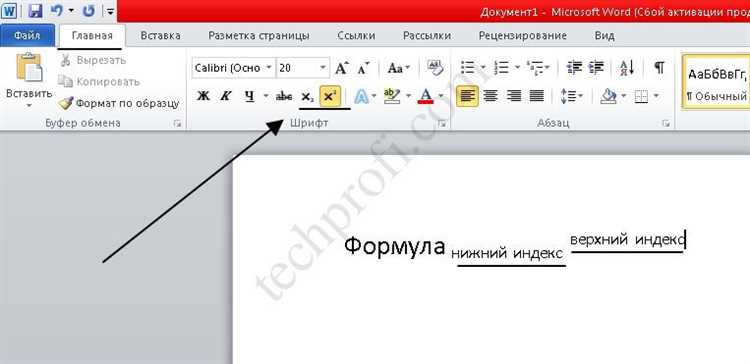Viewport: 750px width, 364px height.
Task: Click the Sort А-Я icon
Action: [x=627, y=67]
